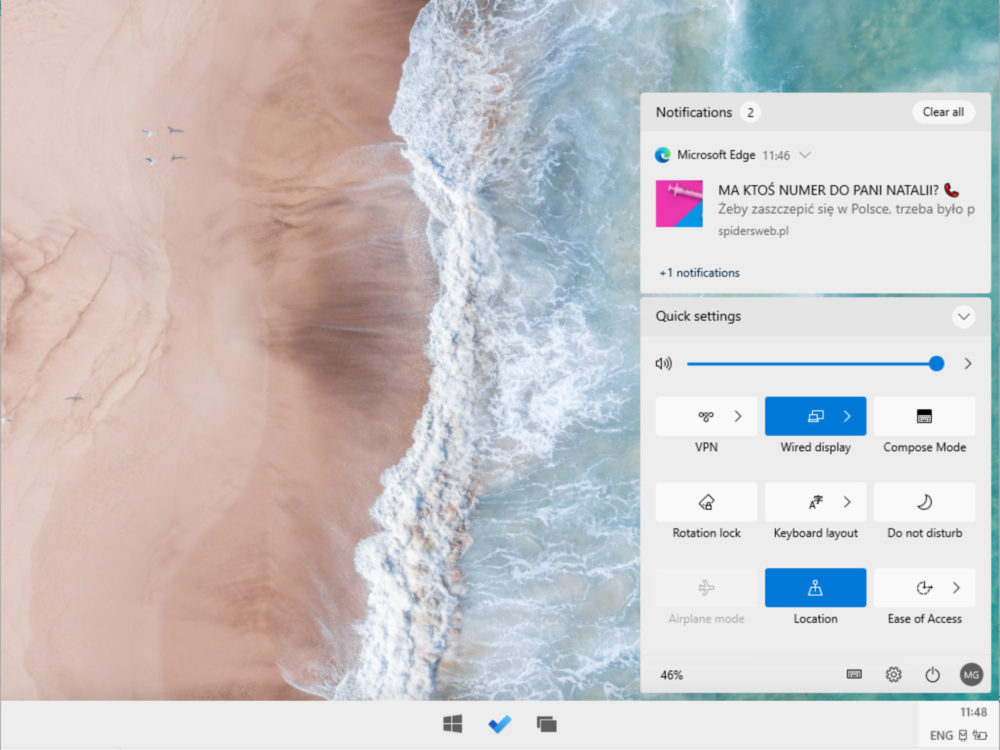
Task: Expand Wired display options arrow
Action: [x=847, y=416]
